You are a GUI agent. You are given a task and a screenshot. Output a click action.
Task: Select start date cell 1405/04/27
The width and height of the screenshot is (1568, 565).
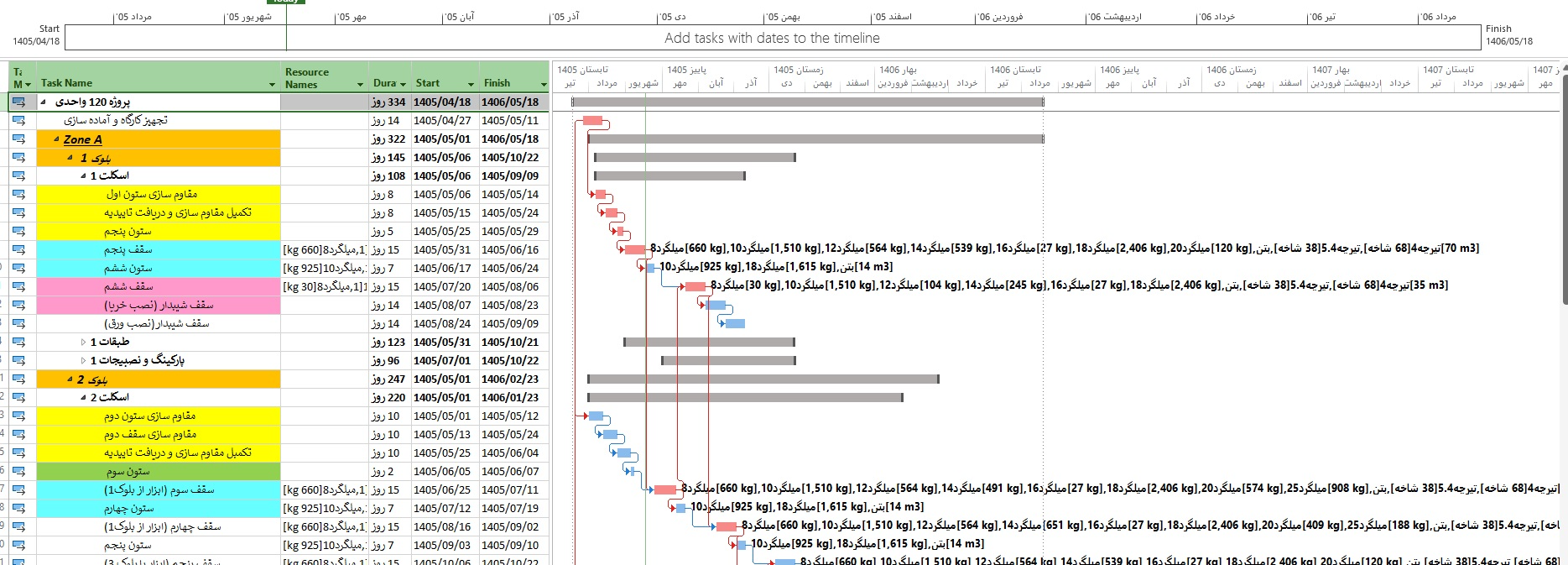click(x=445, y=120)
